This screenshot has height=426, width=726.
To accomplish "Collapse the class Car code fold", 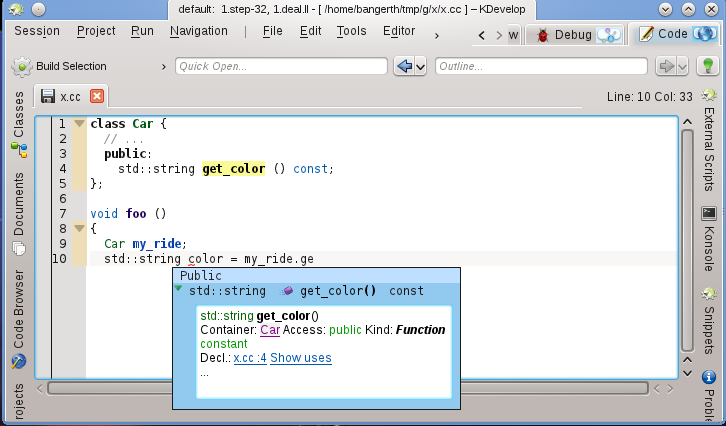I will pos(79,124).
